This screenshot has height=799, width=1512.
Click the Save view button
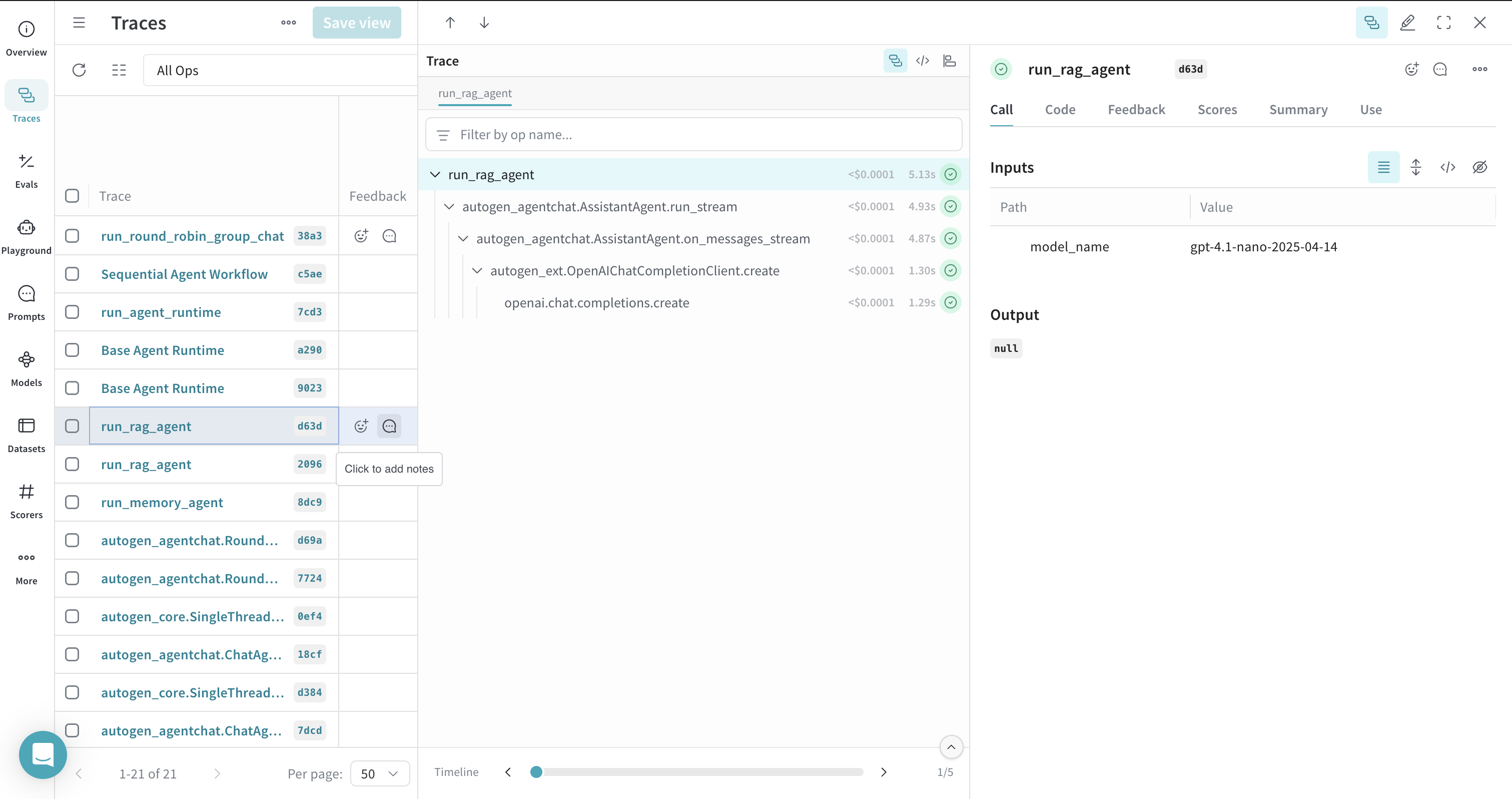[x=356, y=23]
